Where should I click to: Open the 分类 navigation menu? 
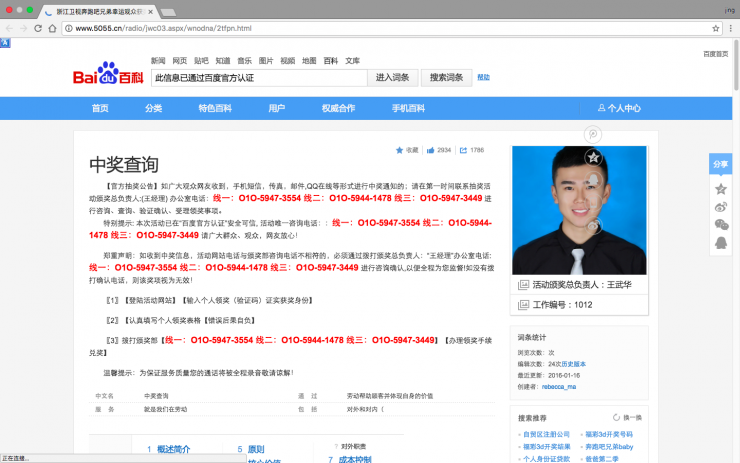pos(153,108)
